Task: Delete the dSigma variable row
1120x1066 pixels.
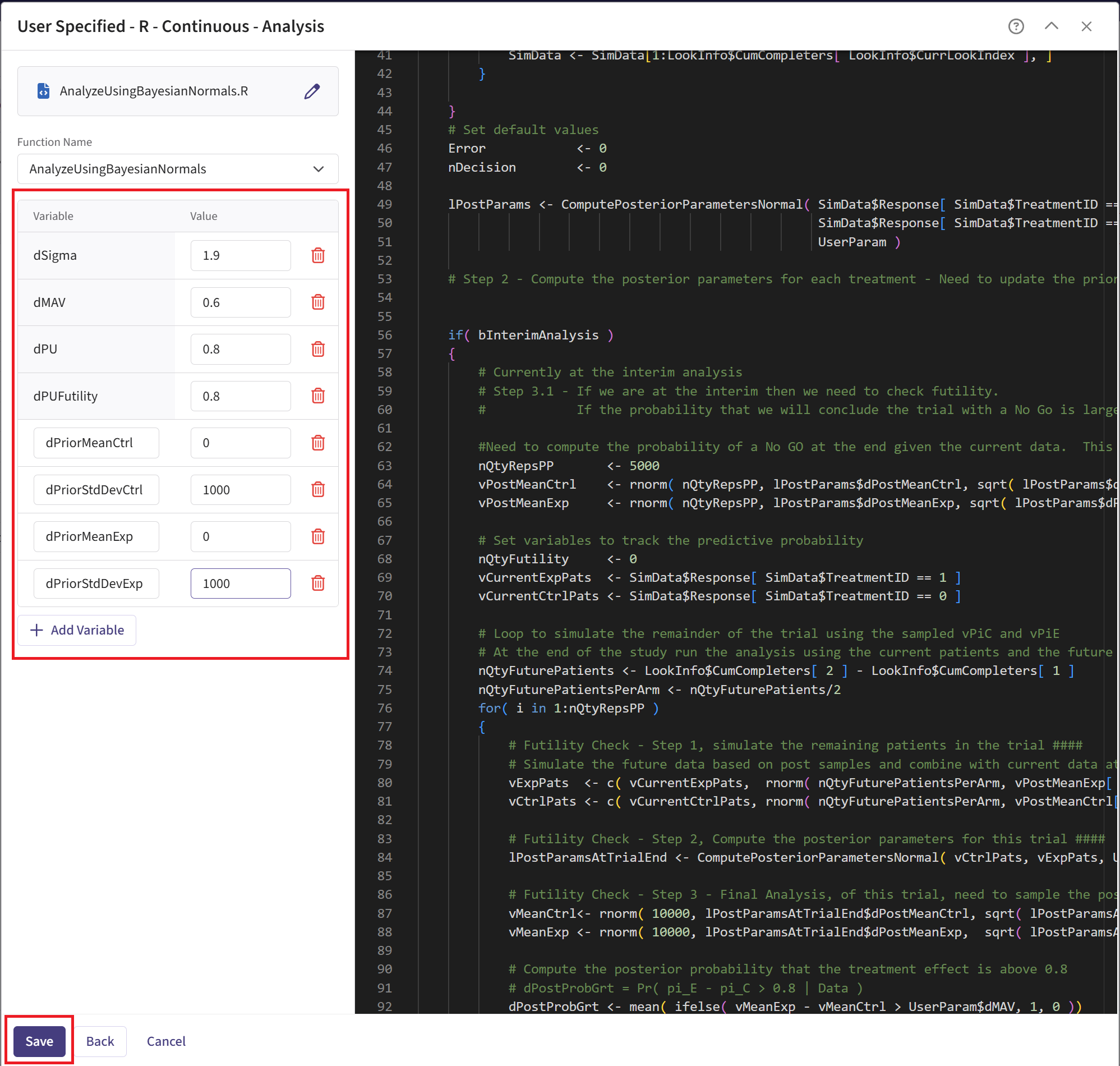Action: tap(318, 256)
